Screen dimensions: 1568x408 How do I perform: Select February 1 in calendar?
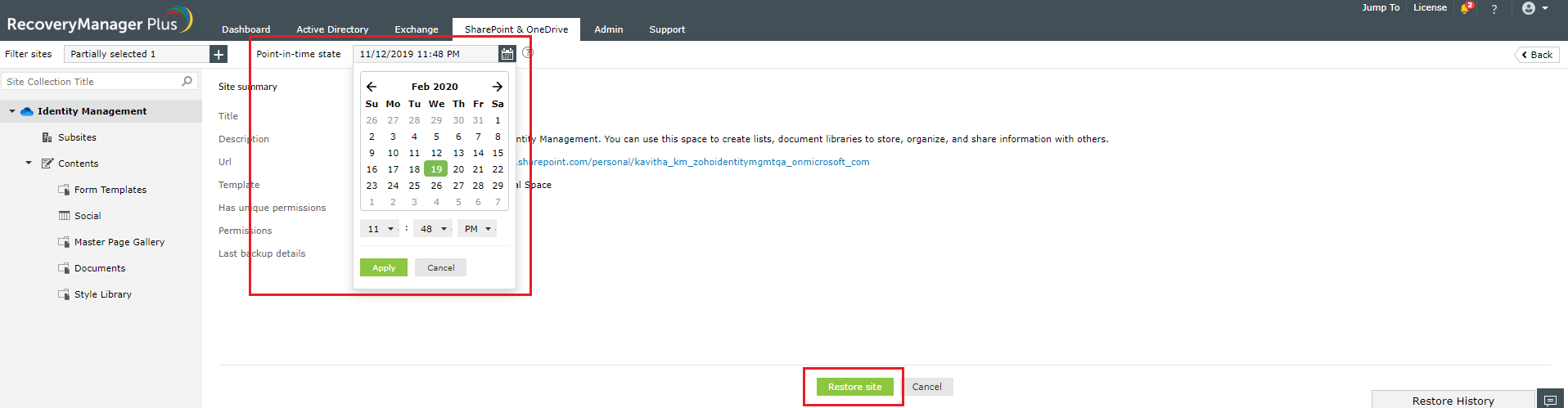498,120
